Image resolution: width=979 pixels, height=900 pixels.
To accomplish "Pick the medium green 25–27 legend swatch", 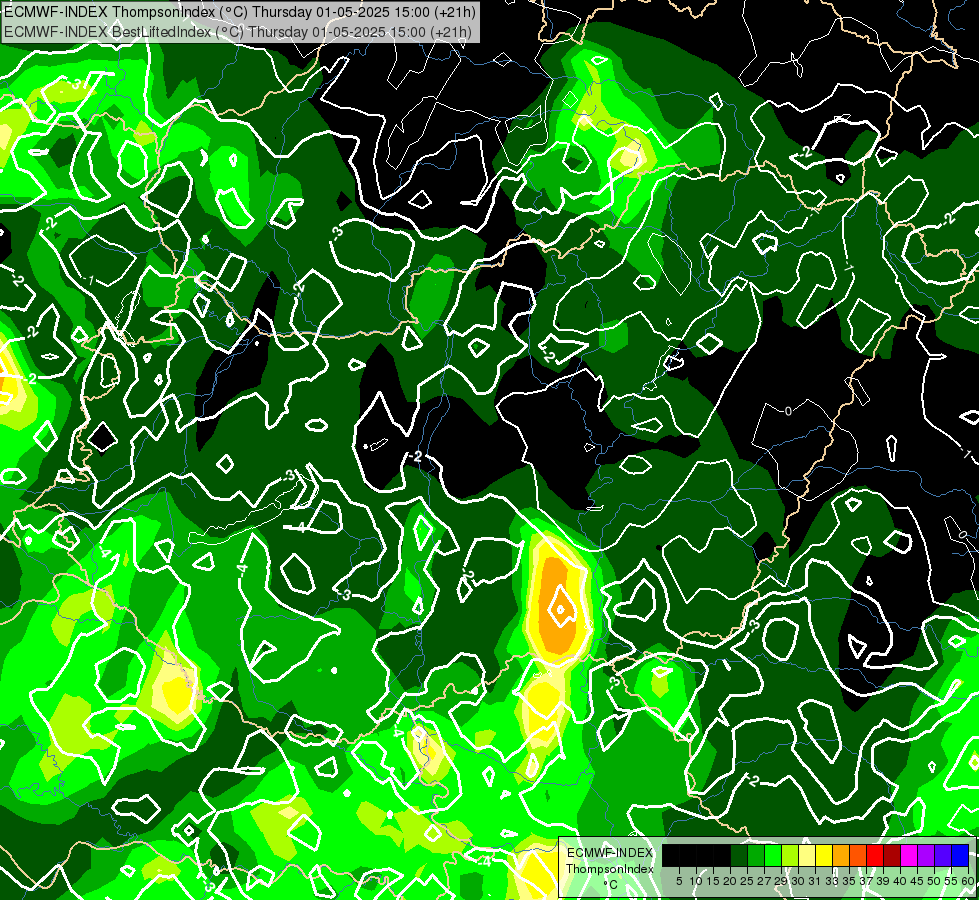I will point(756,855).
